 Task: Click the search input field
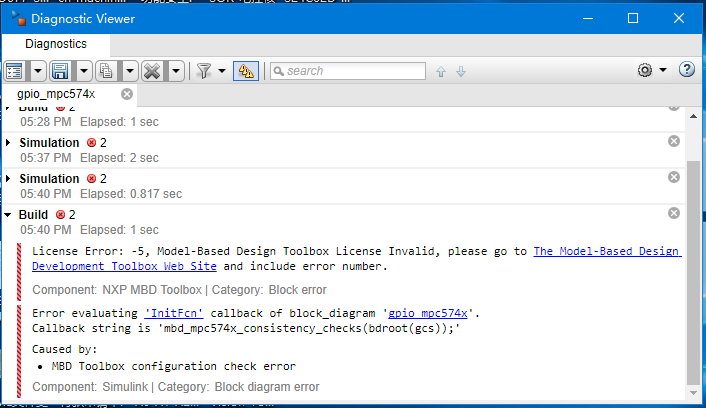click(x=348, y=71)
